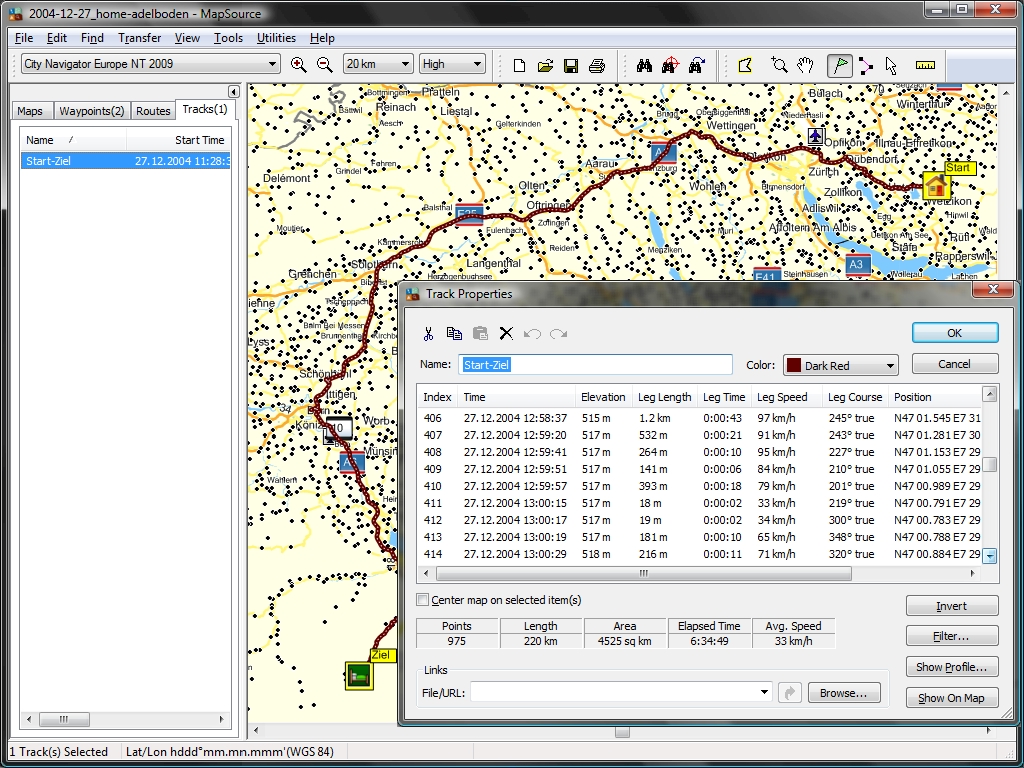Screen dimensions: 1024x768
Task: Select track point row index 406
Action: (699, 418)
